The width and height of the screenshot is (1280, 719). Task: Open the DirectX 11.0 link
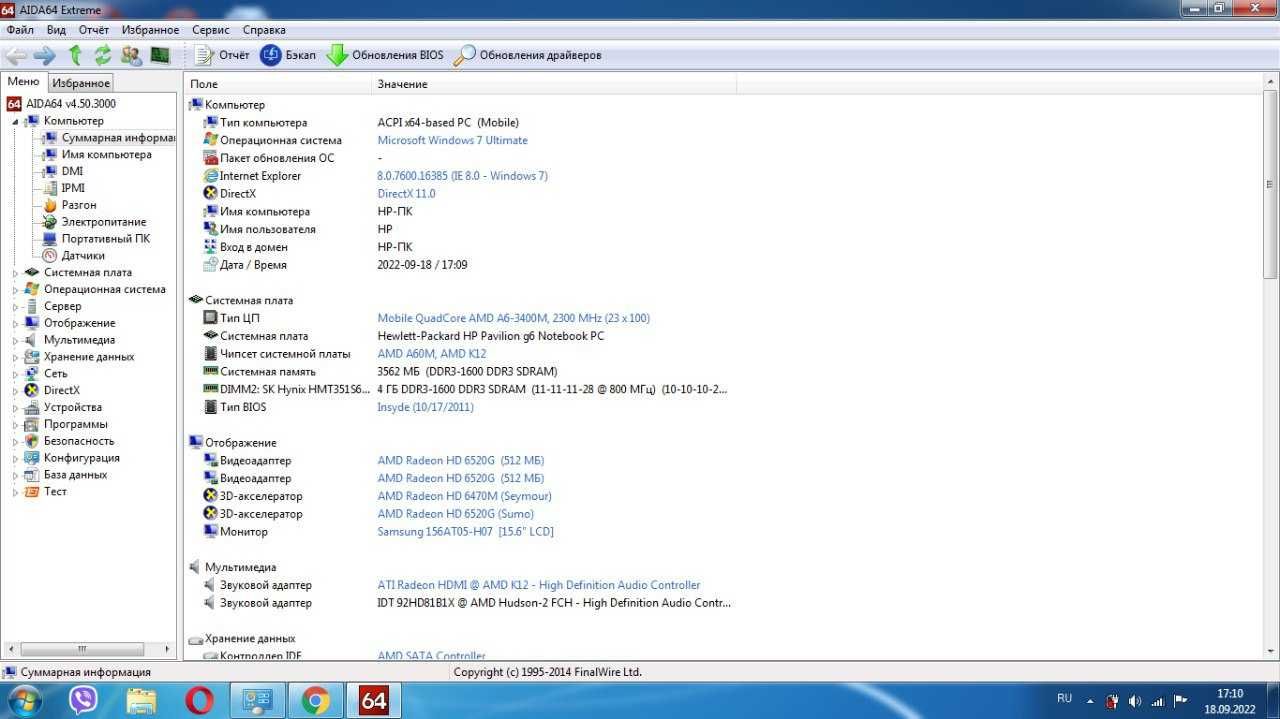(x=406, y=193)
